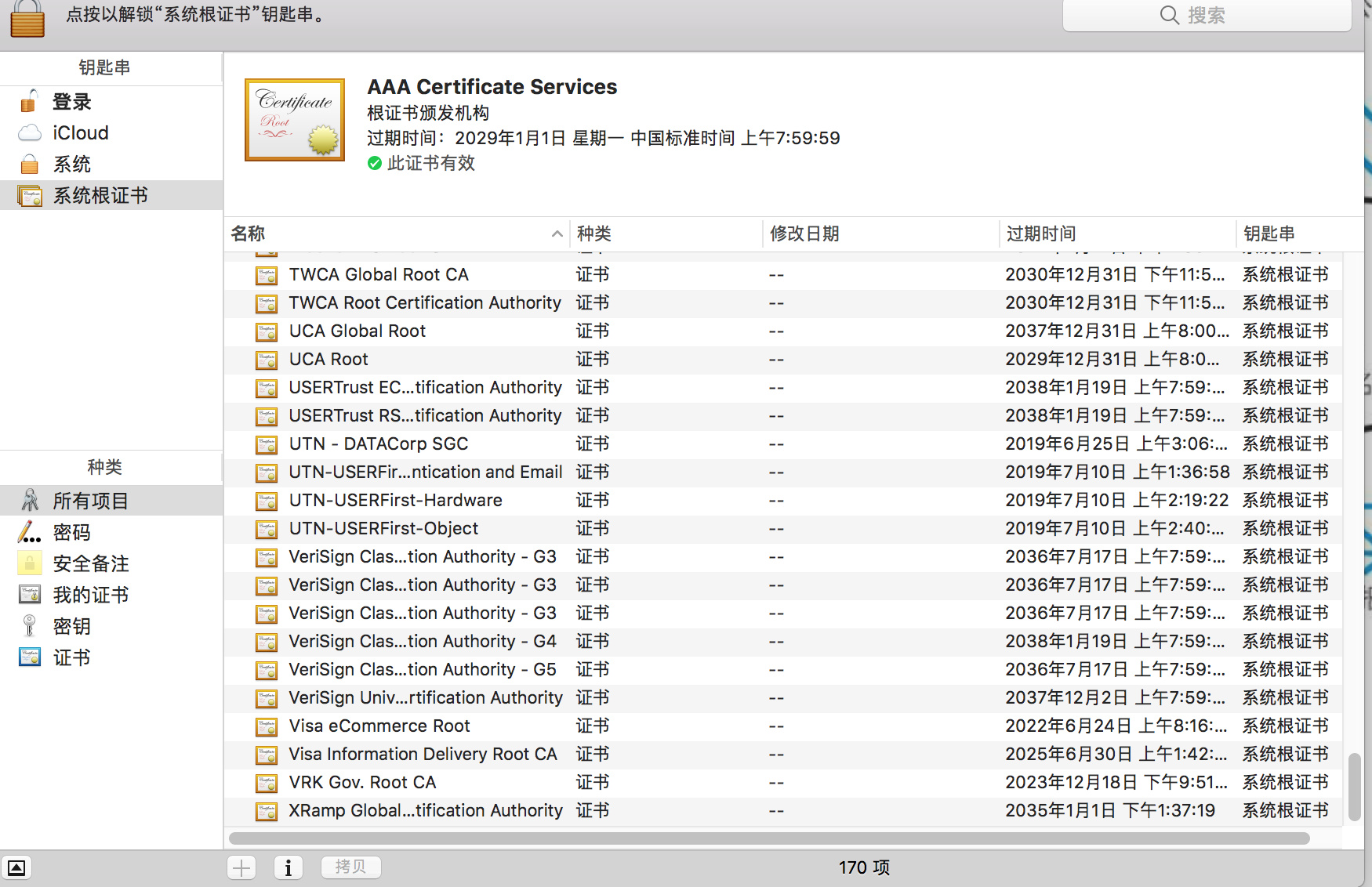Select VeriSign Clas...tion Authority - G4
Viewport: 1372px width, 887px height.
(782, 642)
